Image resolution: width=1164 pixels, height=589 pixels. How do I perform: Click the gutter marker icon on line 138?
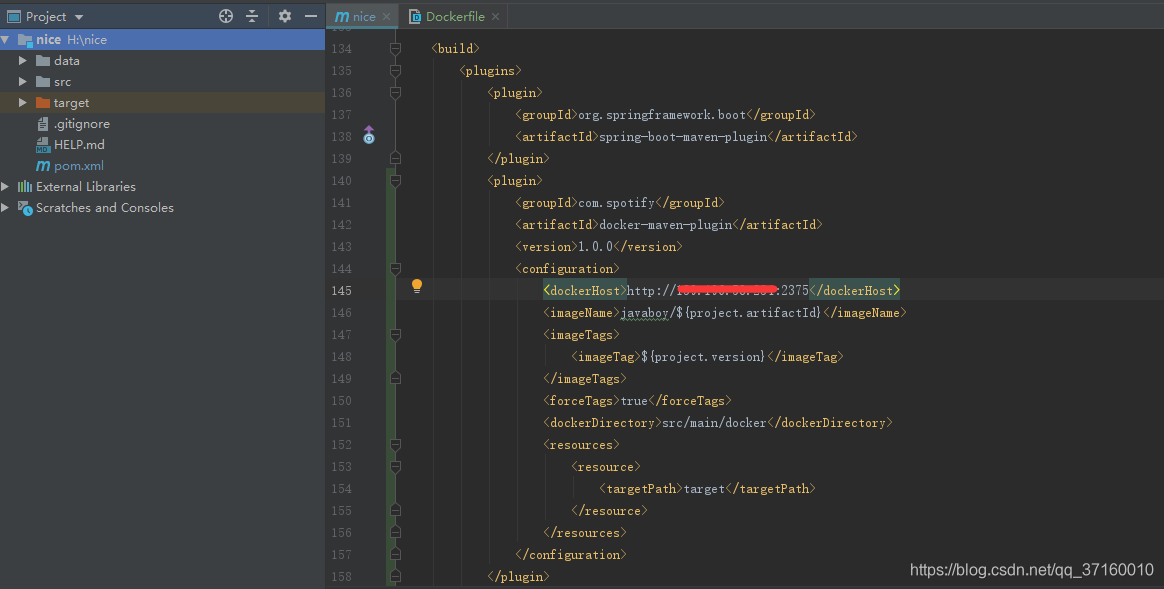point(369,135)
